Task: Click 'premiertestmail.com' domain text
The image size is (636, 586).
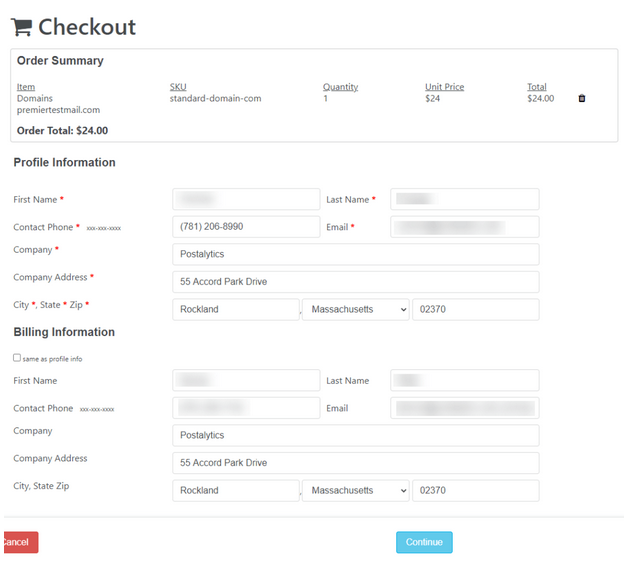Action: pos(58,110)
